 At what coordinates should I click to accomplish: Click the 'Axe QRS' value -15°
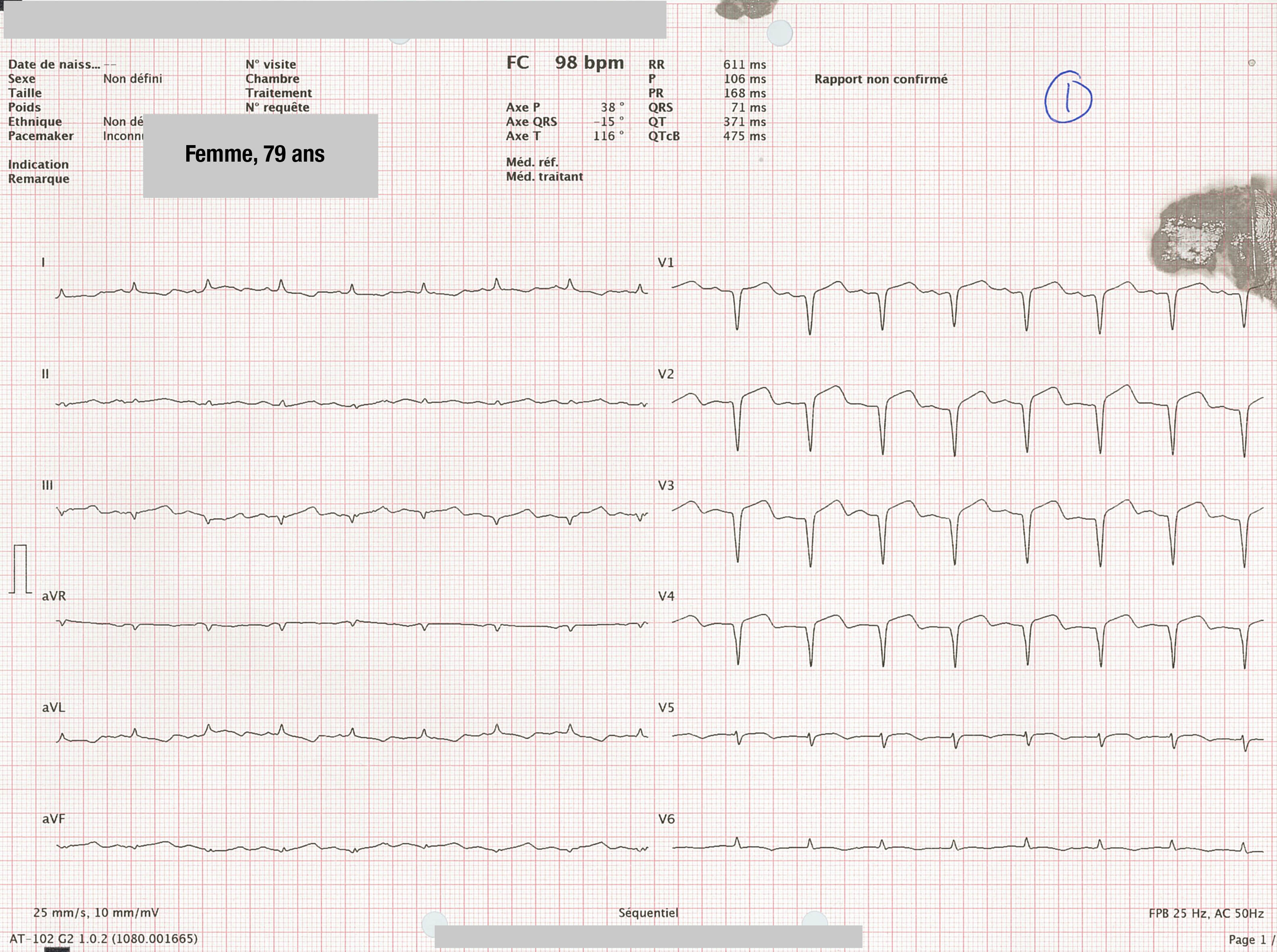click(x=609, y=122)
